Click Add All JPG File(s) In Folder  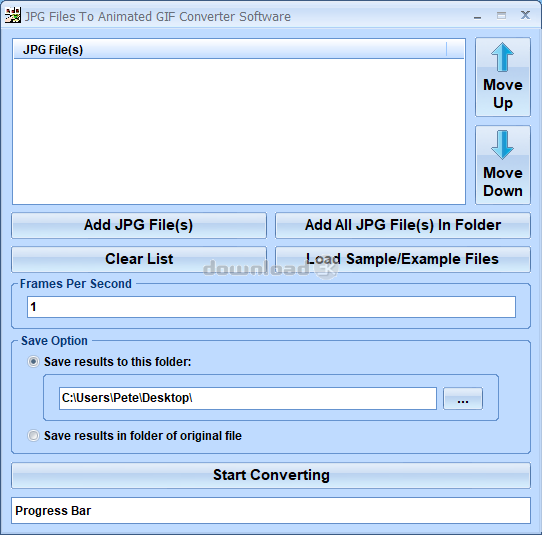tap(403, 225)
